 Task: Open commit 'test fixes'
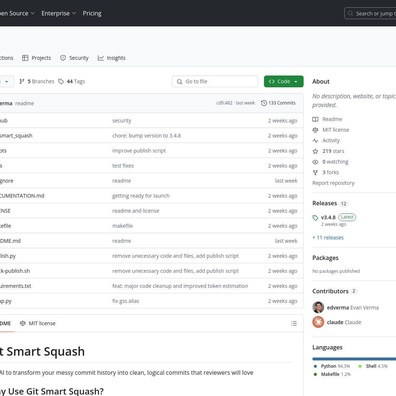pyautogui.click(x=123, y=166)
